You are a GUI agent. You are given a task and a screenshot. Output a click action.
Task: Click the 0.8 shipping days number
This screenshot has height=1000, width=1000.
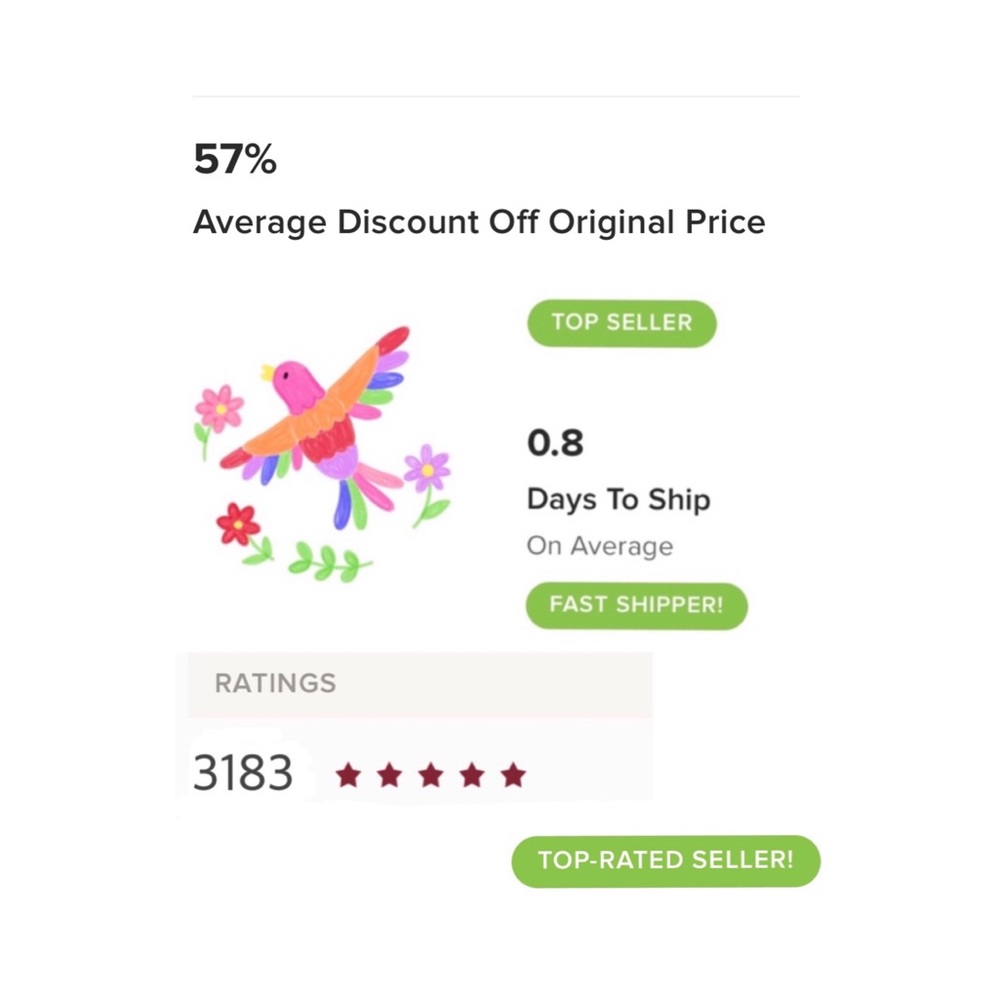pos(555,443)
